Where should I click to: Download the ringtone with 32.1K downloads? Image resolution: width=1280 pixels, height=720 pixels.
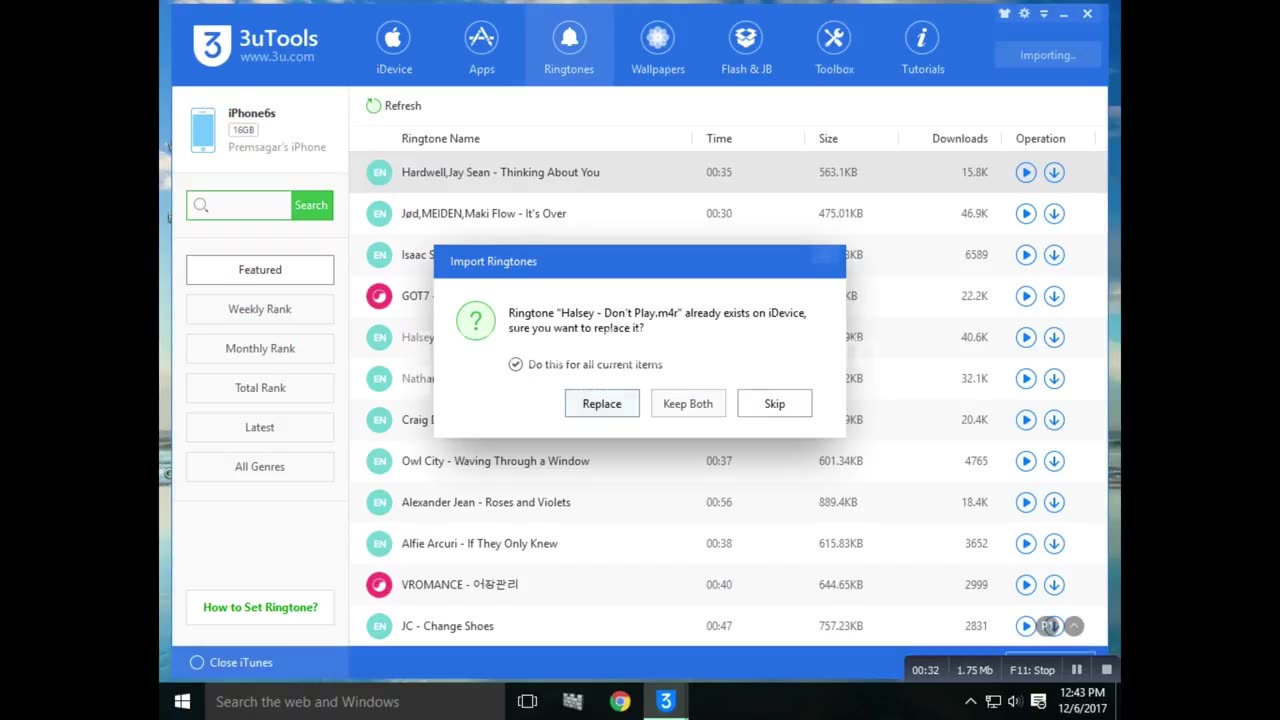(x=1054, y=378)
